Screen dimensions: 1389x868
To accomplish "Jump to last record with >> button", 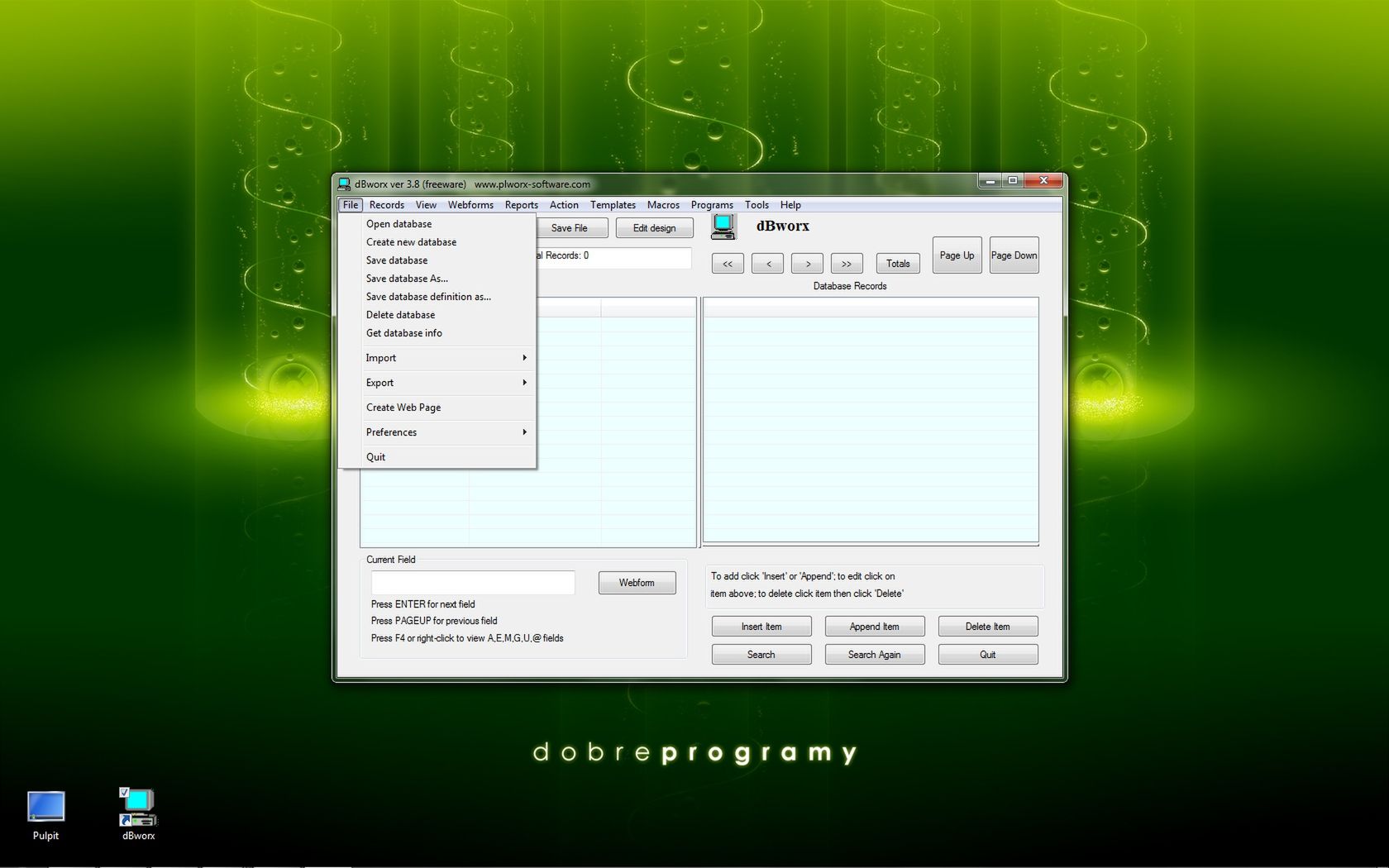I will 847,264.
